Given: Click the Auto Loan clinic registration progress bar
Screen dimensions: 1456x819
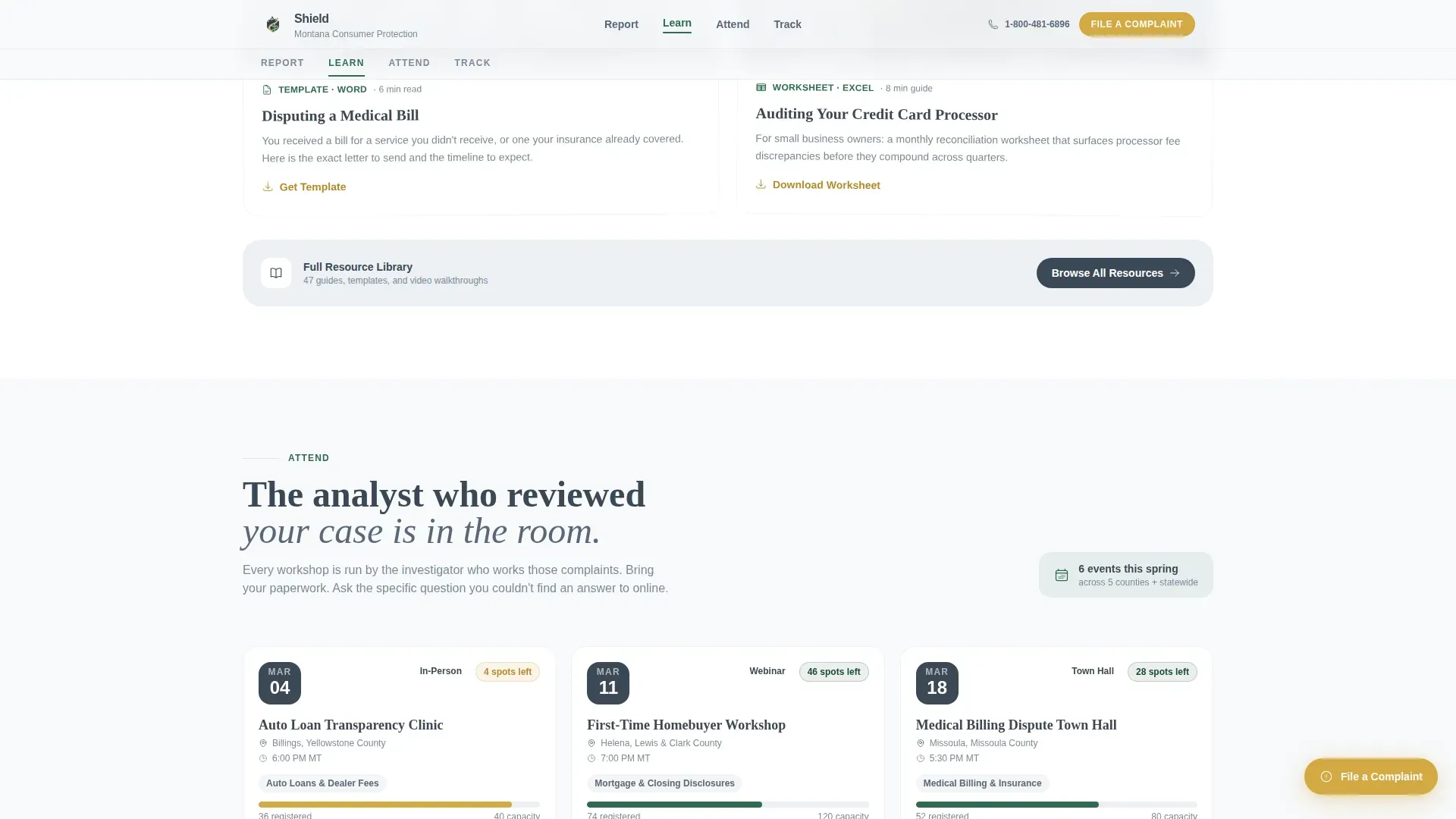Looking at the screenshot, I should (x=399, y=805).
